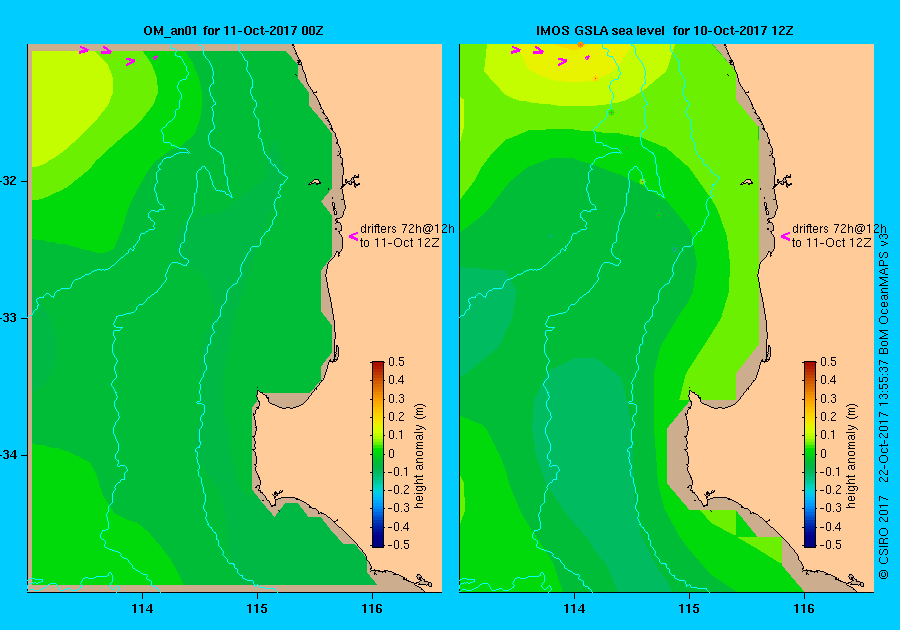Click the latitude label -32 on the left axis

[x=9, y=181]
